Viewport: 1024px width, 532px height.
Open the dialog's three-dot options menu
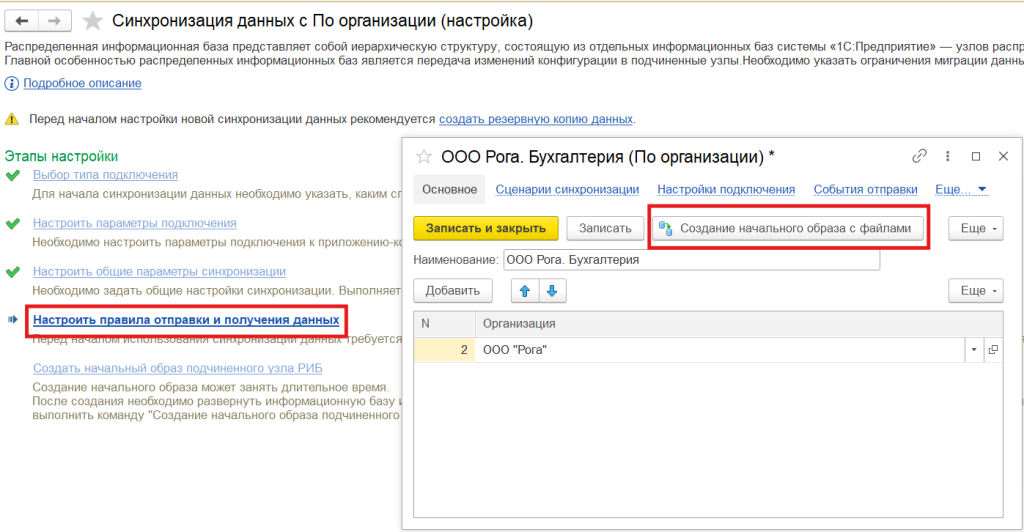click(x=948, y=156)
